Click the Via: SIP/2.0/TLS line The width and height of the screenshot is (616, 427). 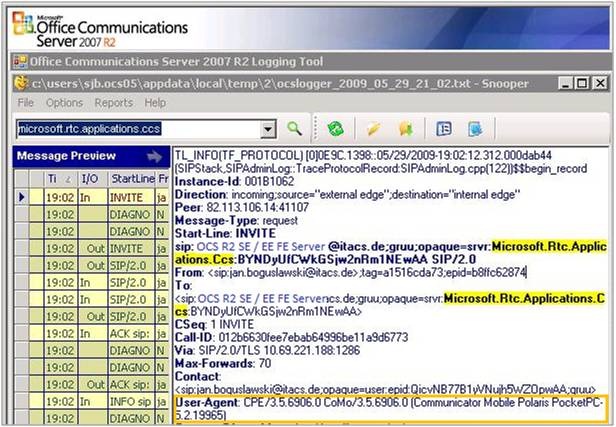pos(267,350)
